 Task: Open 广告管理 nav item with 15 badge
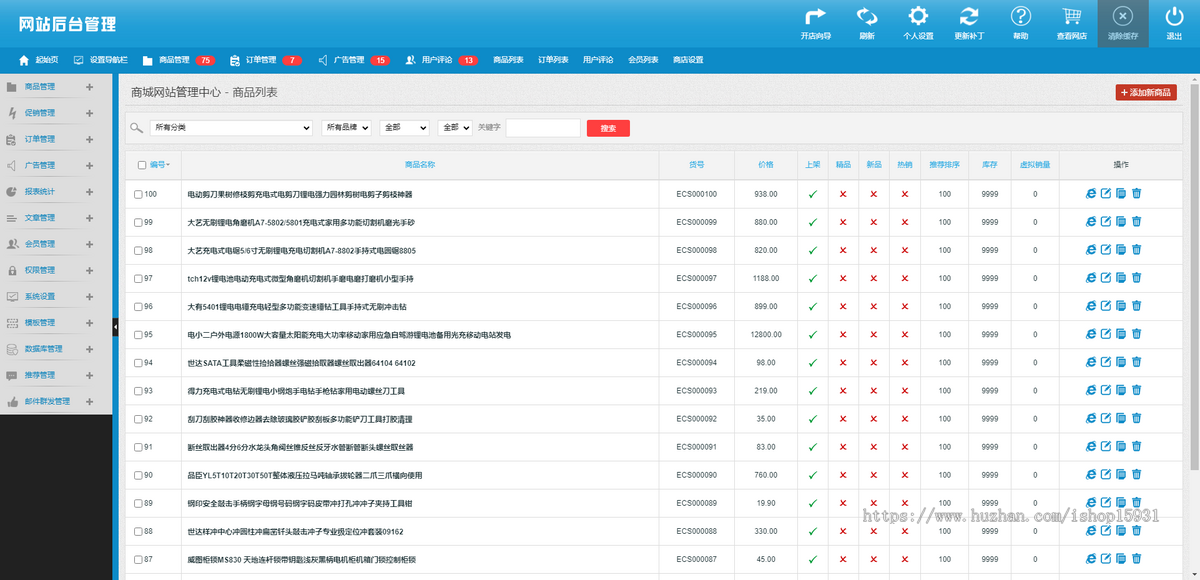(354, 60)
